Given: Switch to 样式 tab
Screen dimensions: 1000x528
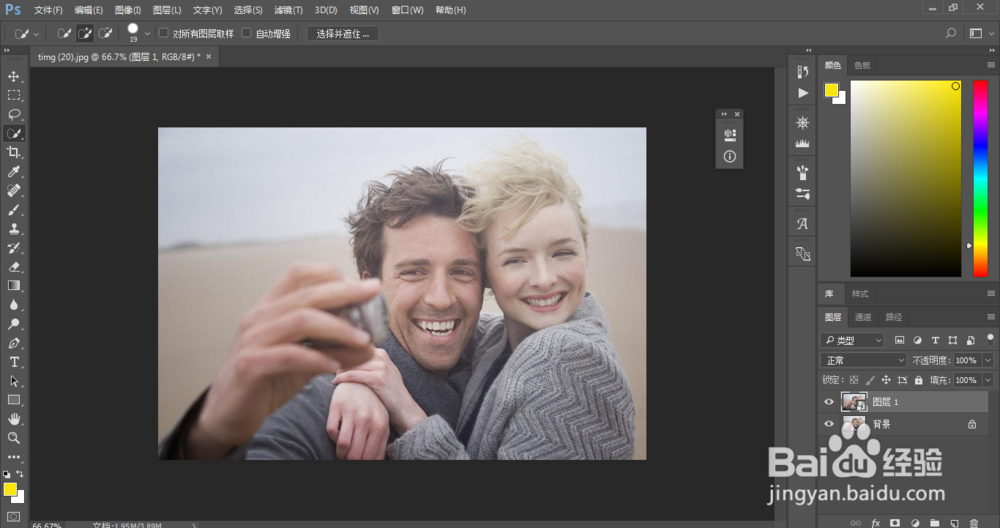Looking at the screenshot, I should coord(860,294).
